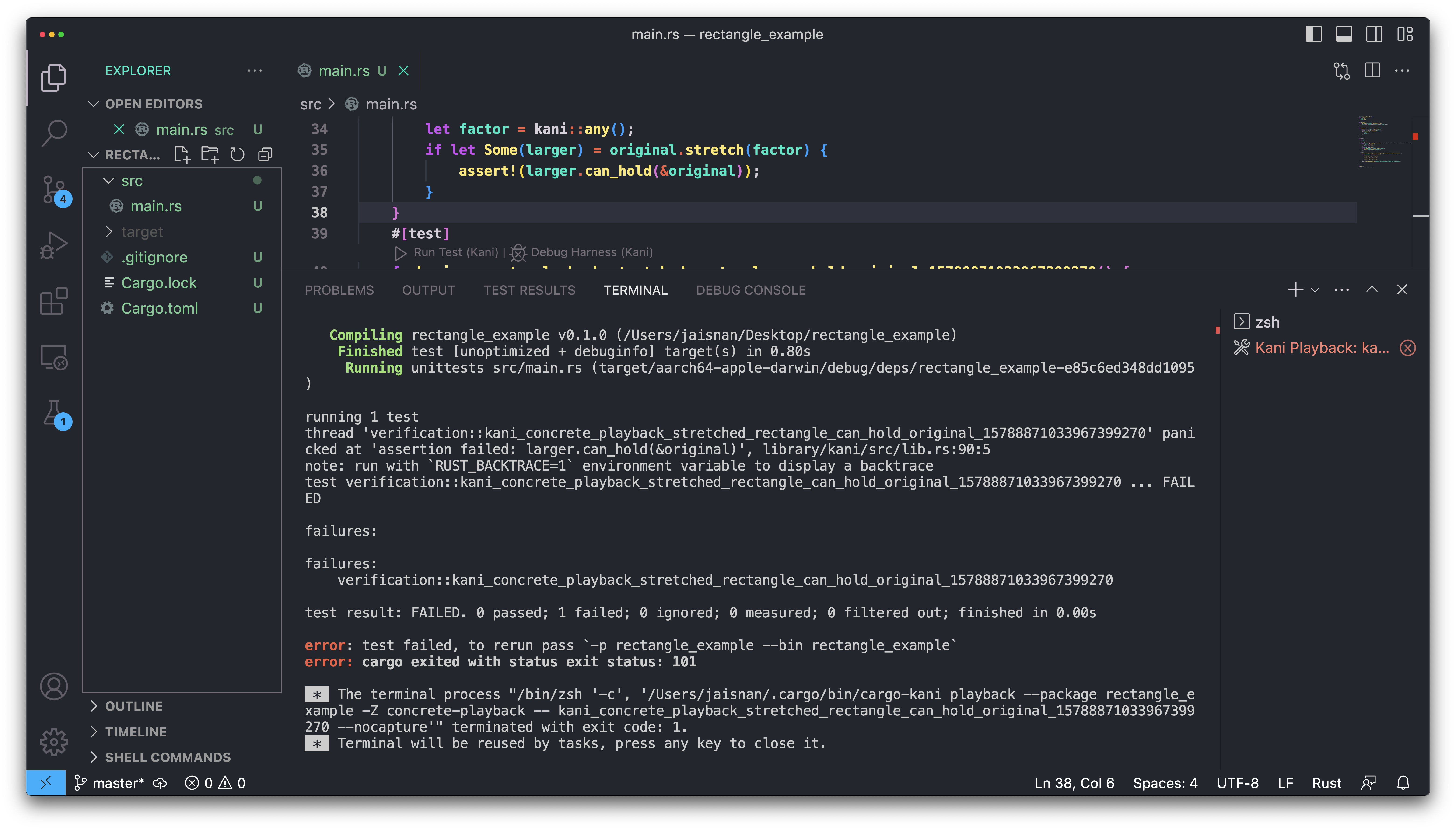Toggle the secondary side bar
1456x830 pixels.
click(1374, 34)
